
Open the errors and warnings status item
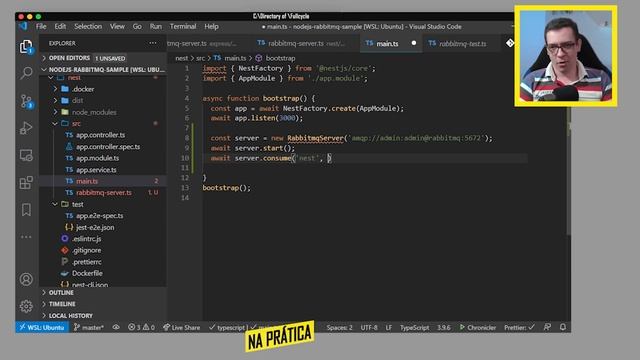pyautogui.click(x=141, y=327)
